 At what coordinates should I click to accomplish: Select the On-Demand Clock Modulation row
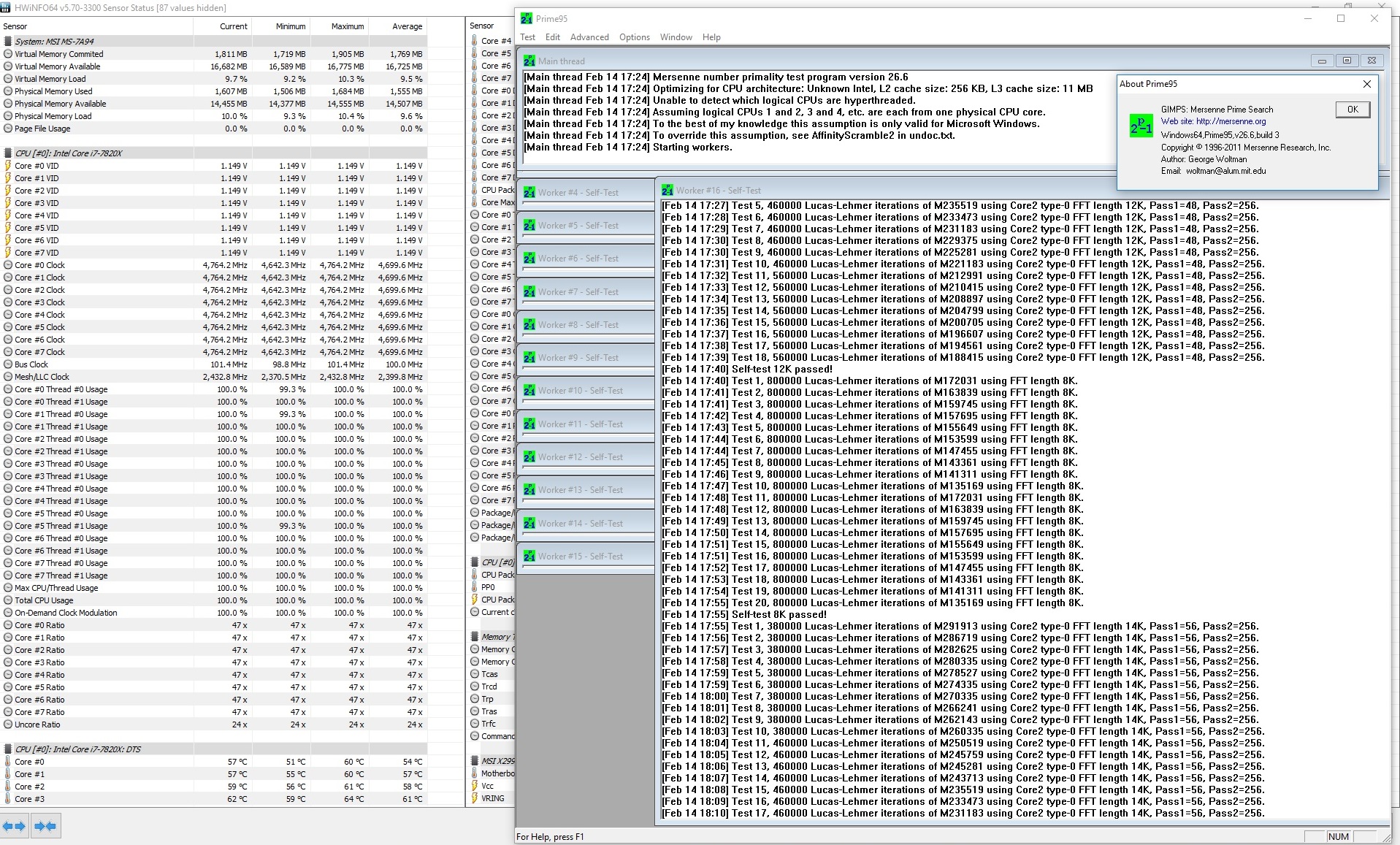(x=213, y=613)
